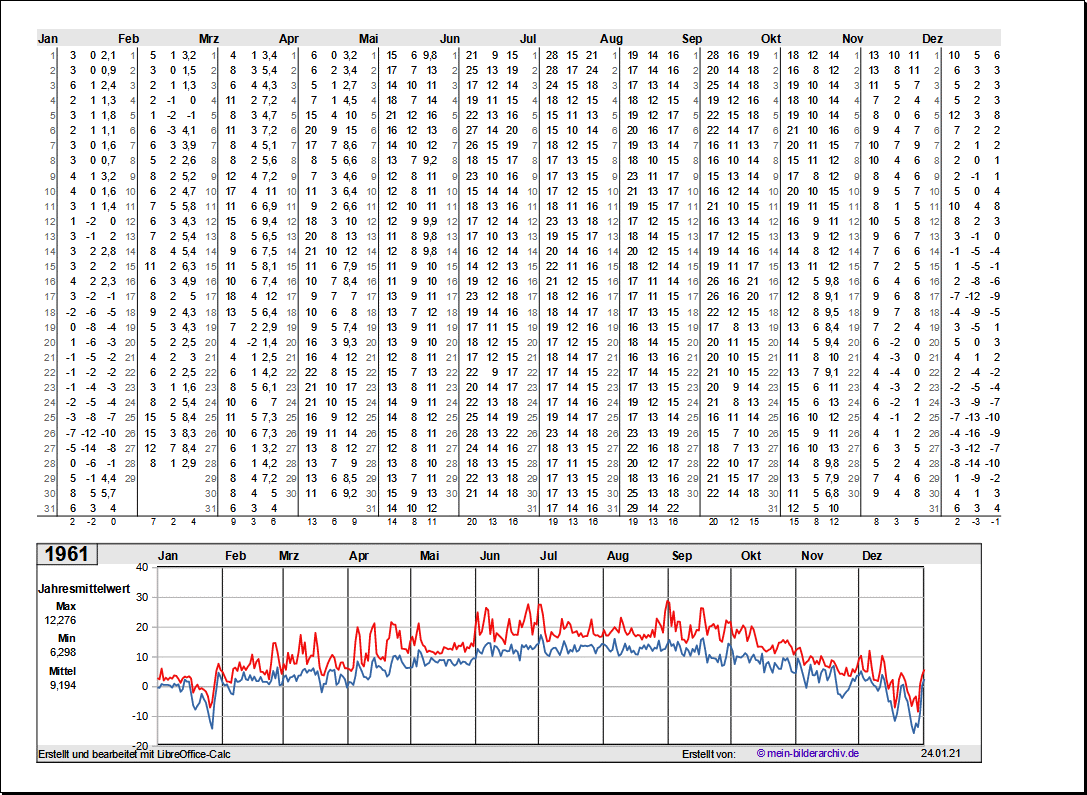Select the Sep label above the chart

tap(683, 556)
